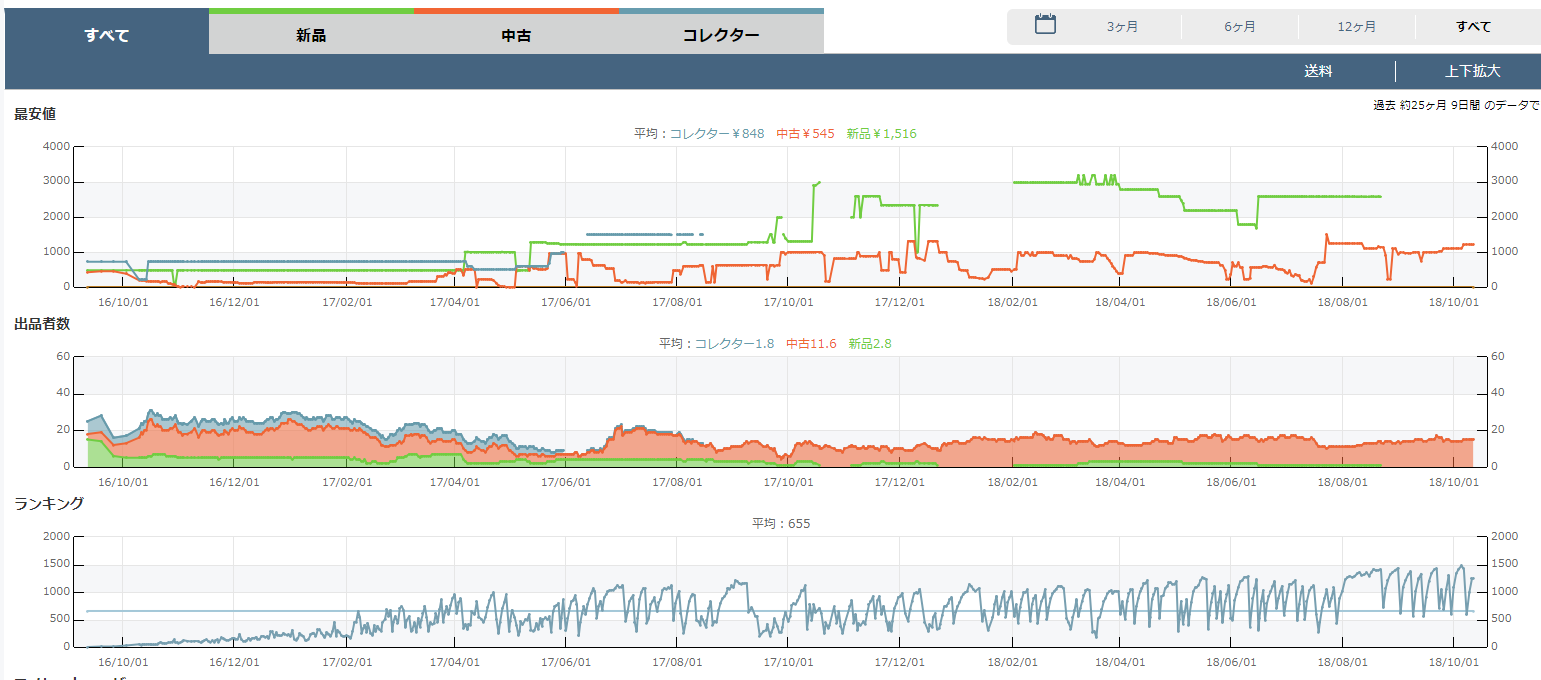Select すべて in the period selector
The image size is (1541, 680).
tap(1473, 27)
